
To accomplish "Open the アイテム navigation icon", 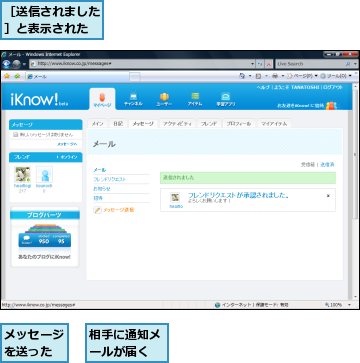I will (195, 100).
